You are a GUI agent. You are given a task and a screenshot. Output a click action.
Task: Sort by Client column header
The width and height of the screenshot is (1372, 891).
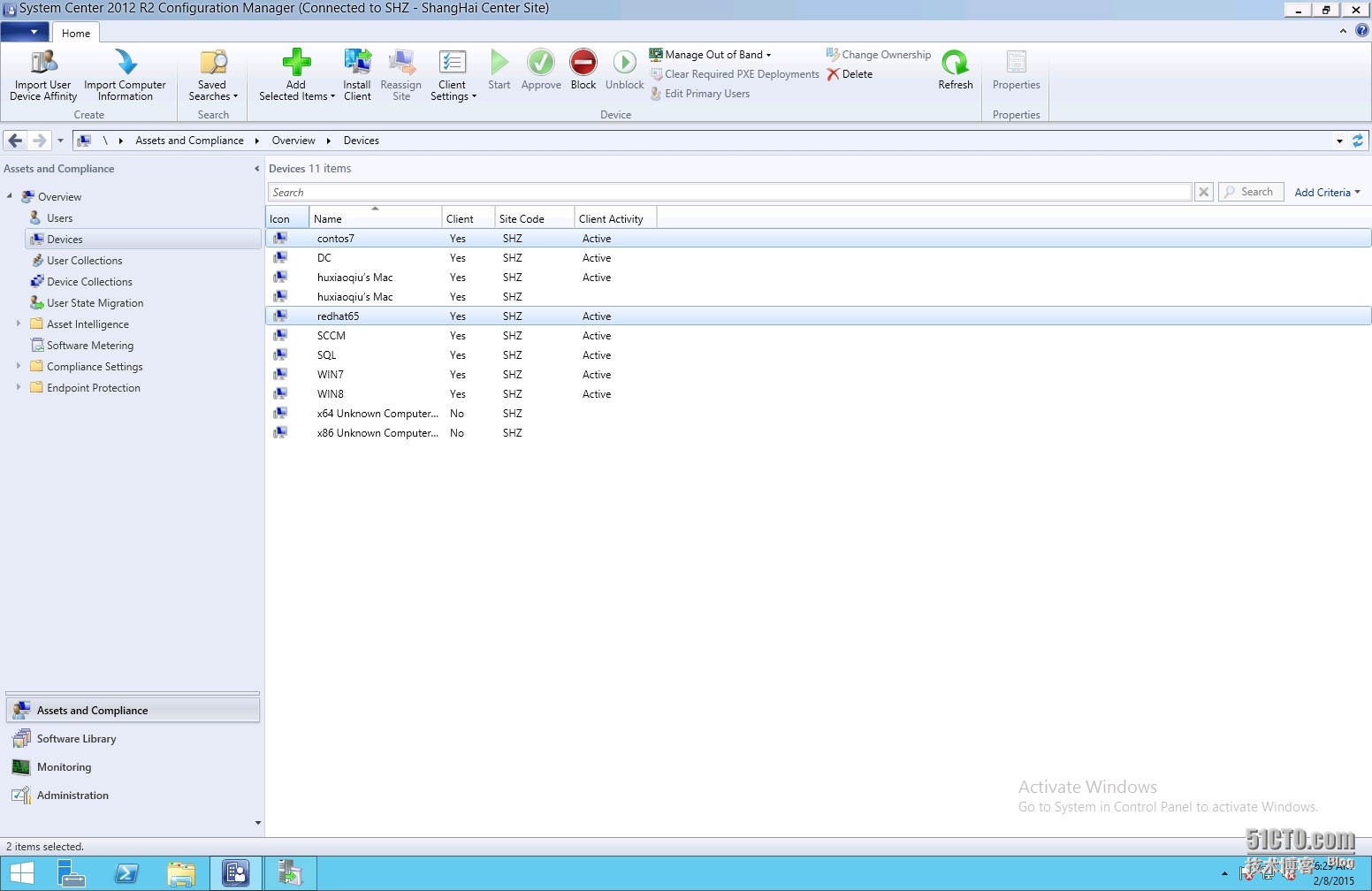[468, 218]
